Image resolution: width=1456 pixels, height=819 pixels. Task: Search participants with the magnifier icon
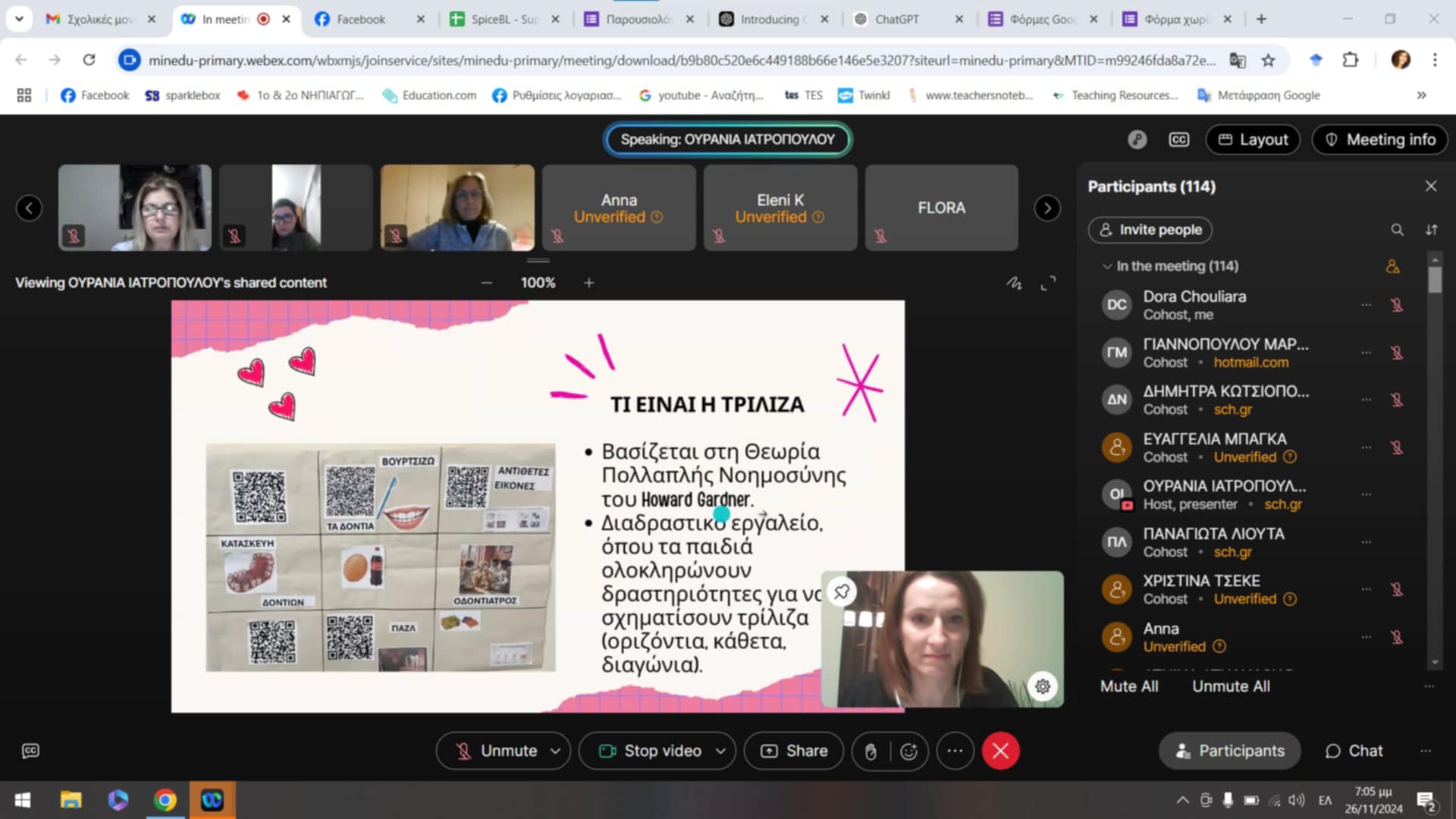1397,230
